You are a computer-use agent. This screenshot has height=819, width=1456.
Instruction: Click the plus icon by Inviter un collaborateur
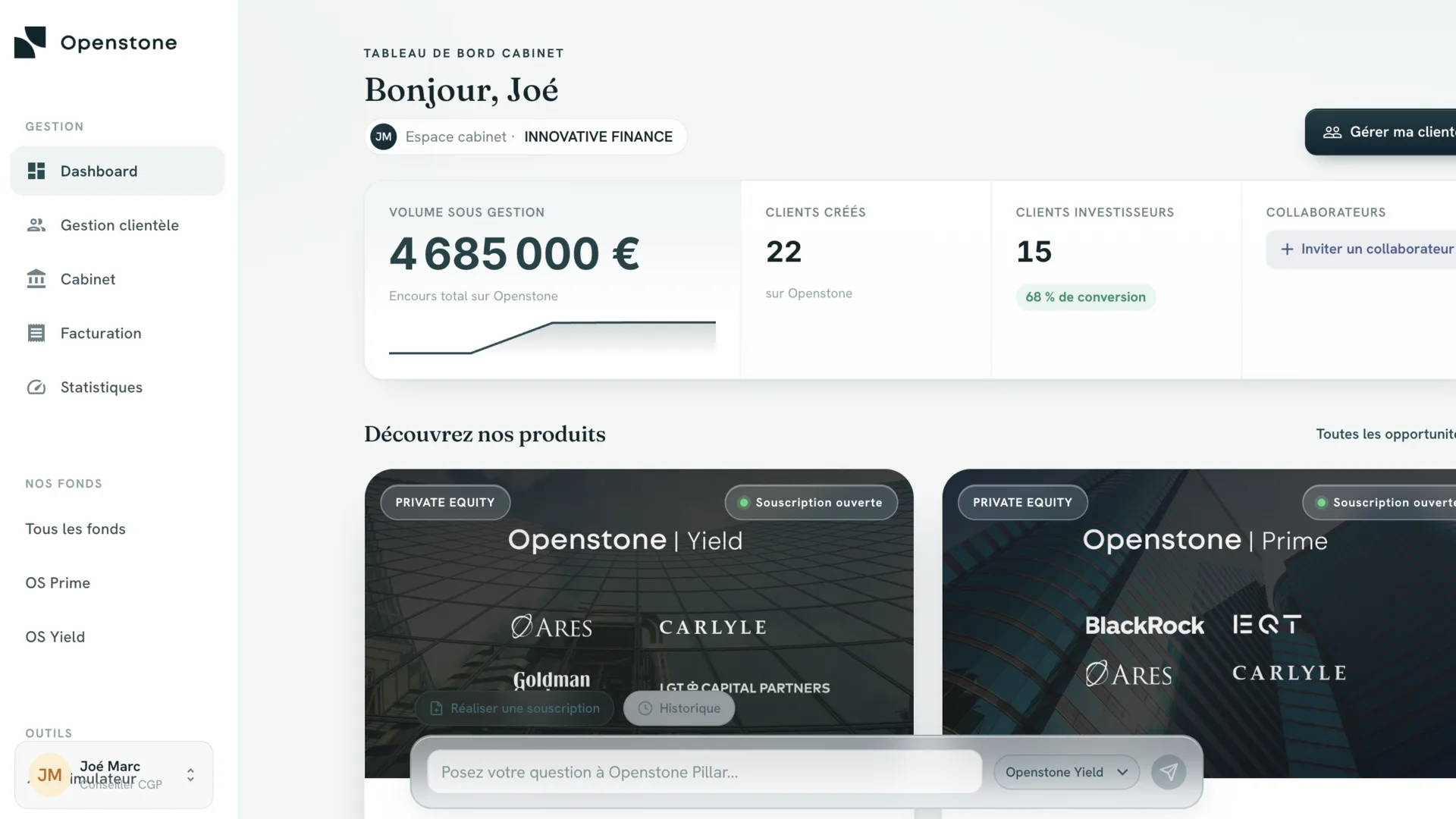point(1287,249)
